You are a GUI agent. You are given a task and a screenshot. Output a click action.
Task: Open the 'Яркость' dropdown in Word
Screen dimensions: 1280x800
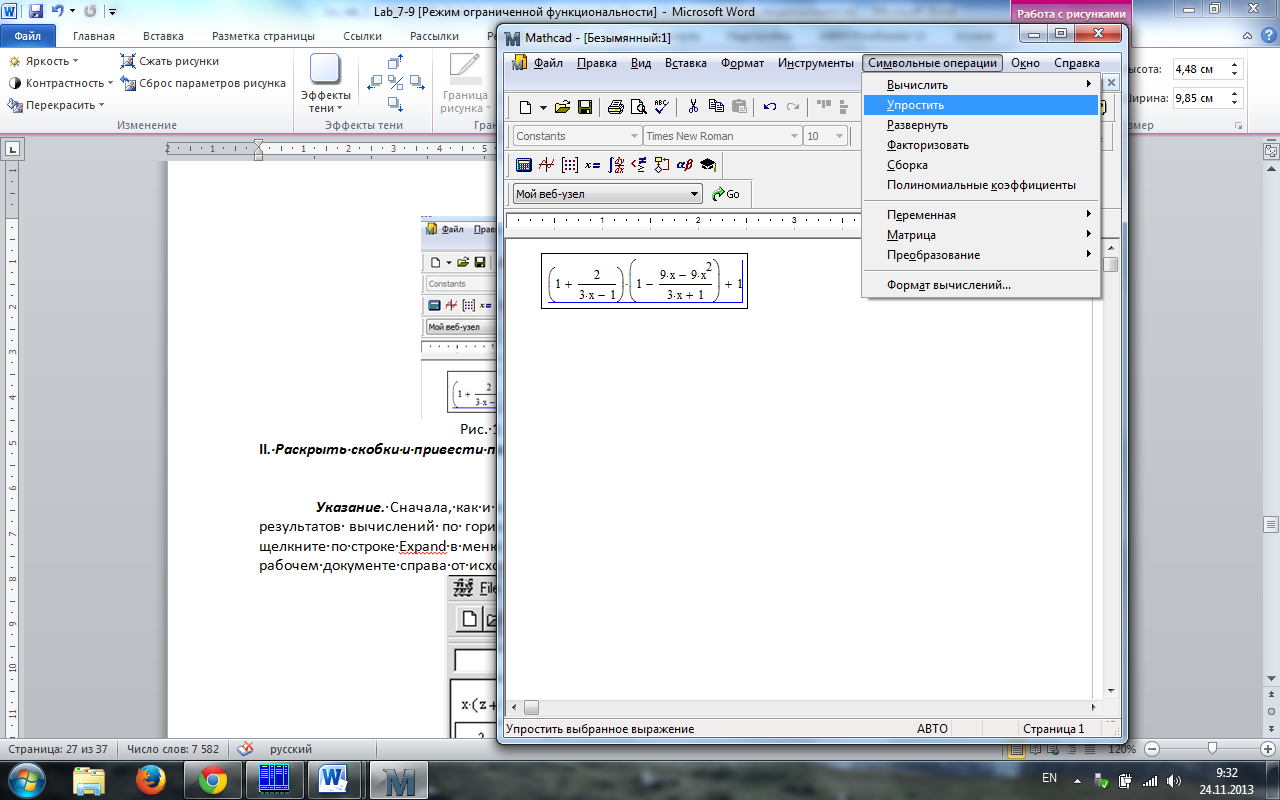tap(44, 61)
